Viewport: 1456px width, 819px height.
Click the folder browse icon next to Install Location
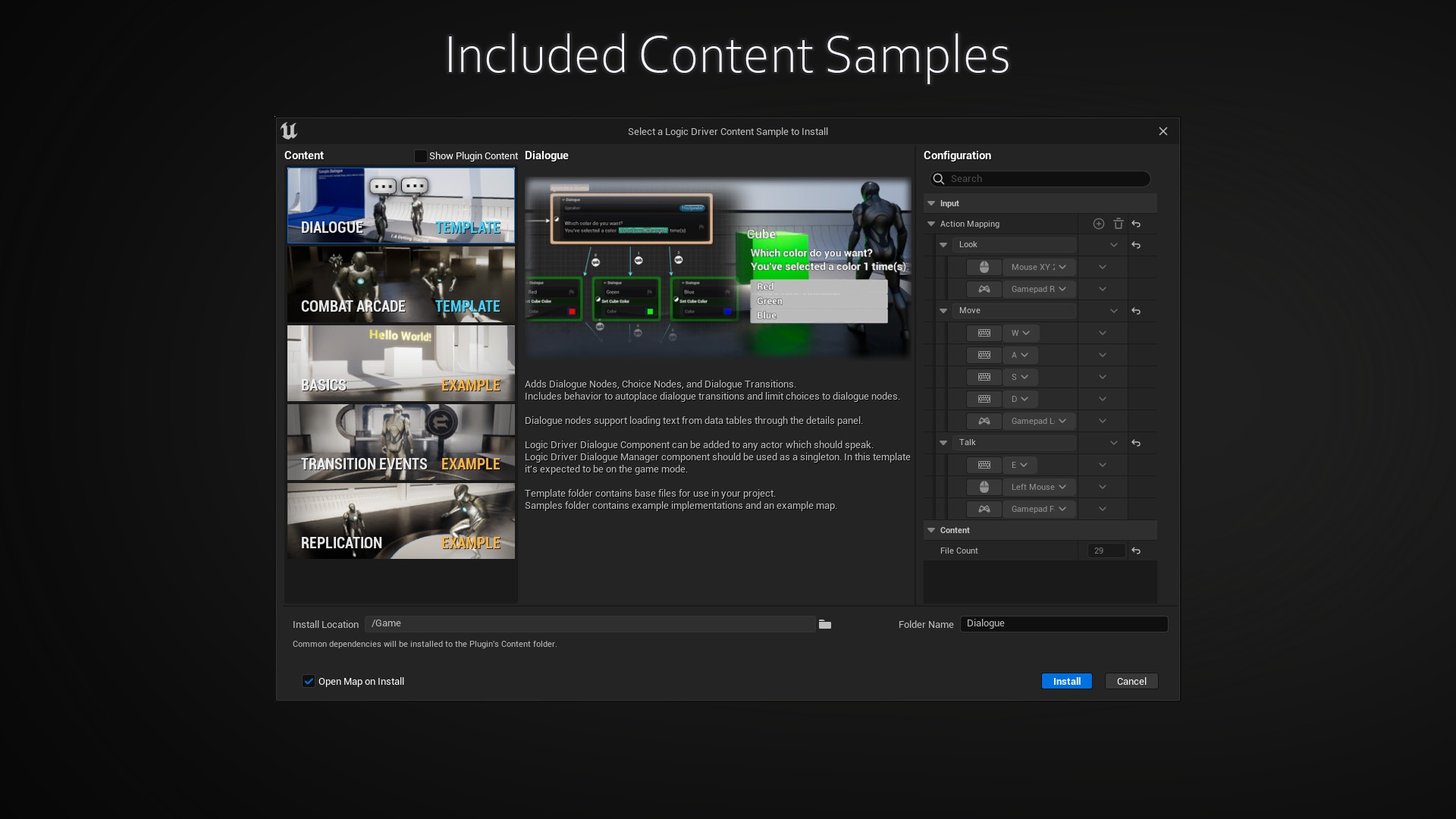coord(825,623)
